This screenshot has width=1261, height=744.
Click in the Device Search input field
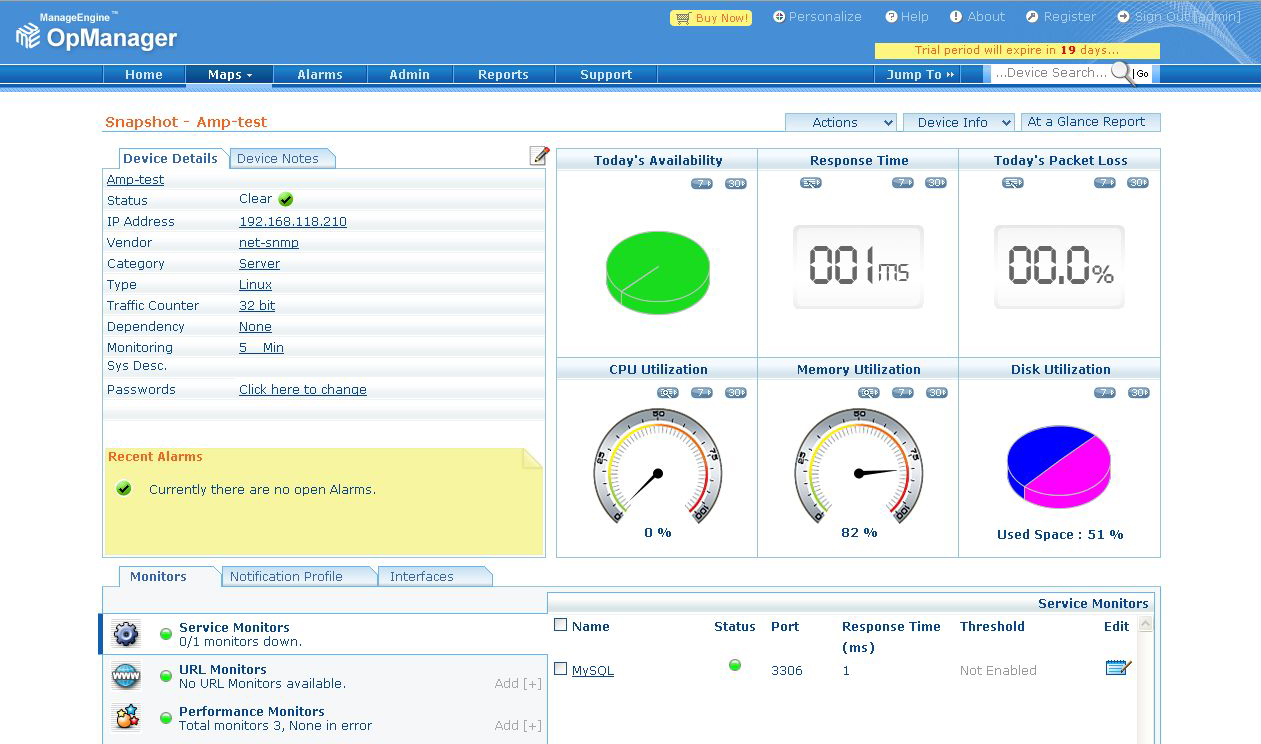click(1050, 73)
